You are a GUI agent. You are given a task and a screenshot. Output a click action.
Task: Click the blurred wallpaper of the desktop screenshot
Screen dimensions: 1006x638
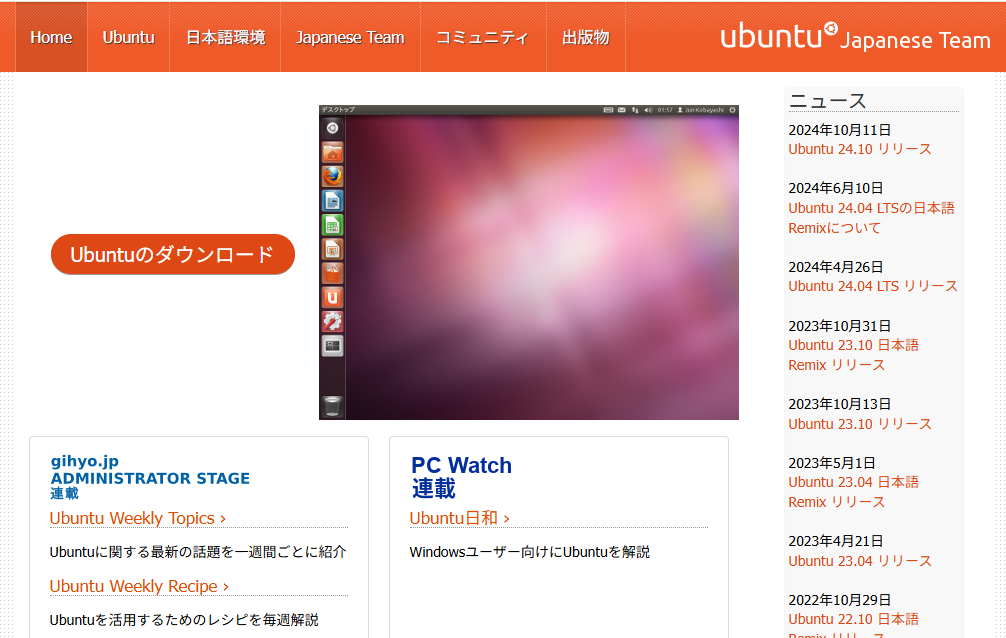tap(542, 268)
